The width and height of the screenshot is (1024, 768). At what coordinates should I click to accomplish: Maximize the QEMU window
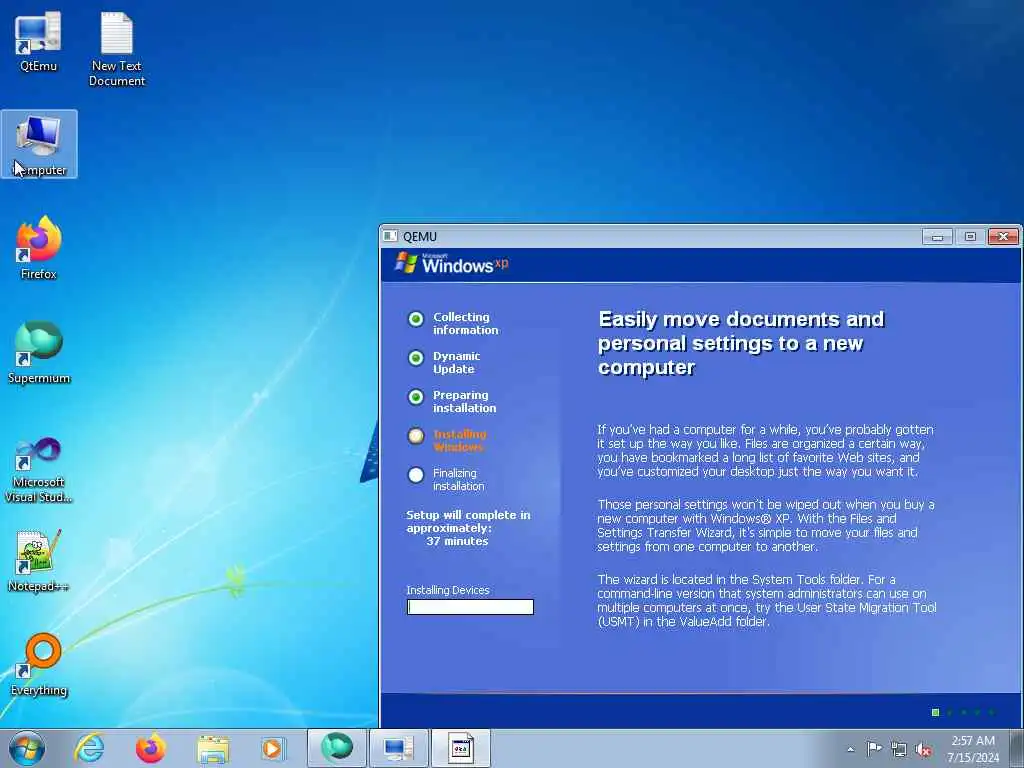pos(970,236)
